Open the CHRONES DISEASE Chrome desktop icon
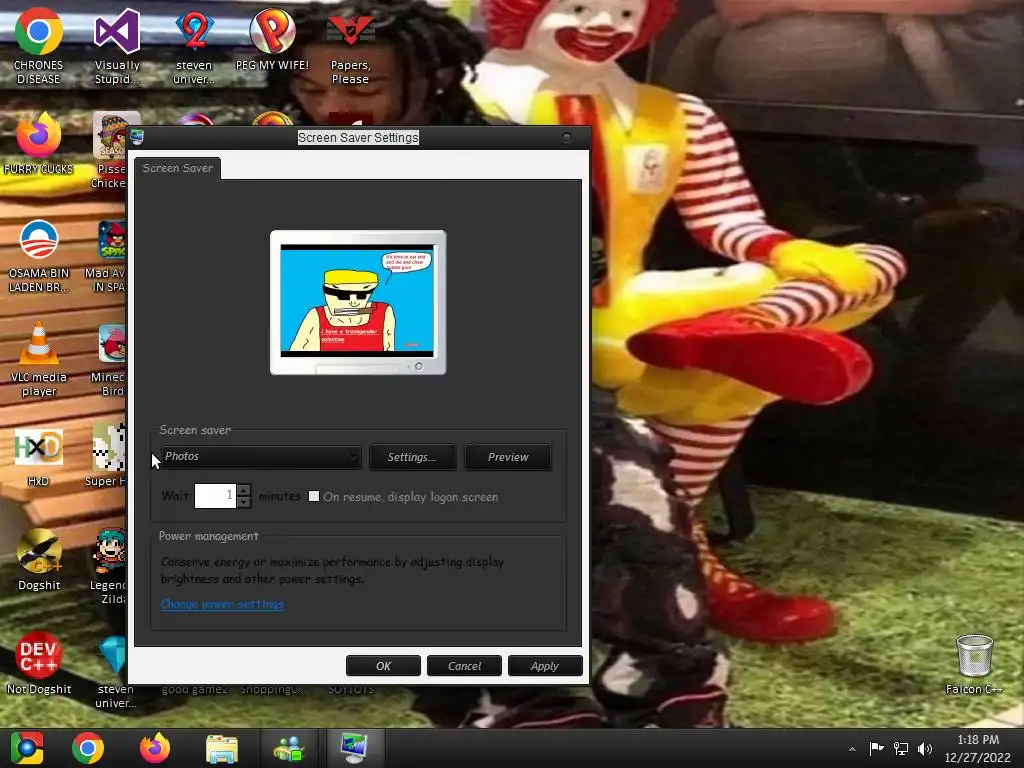Image resolution: width=1024 pixels, height=768 pixels. pos(39,46)
